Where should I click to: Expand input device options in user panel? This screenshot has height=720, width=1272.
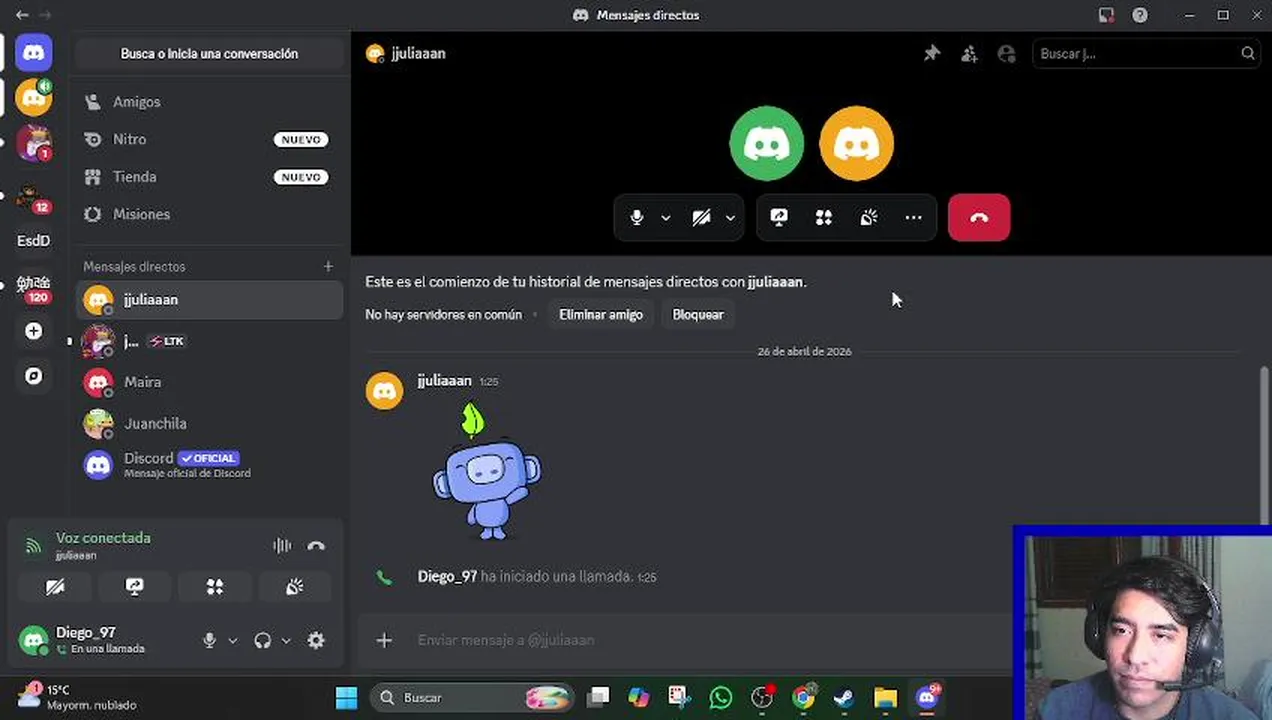pyautogui.click(x=233, y=641)
